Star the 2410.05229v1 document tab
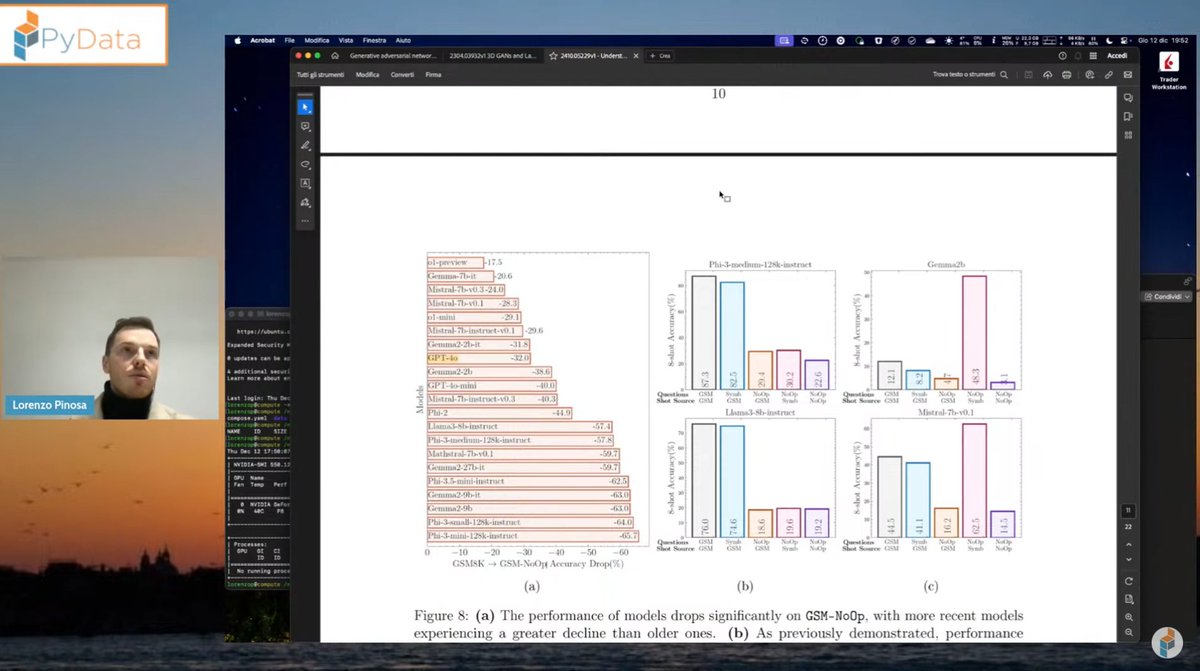The width and height of the screenshot is (1200, 671). pos(552,56)
